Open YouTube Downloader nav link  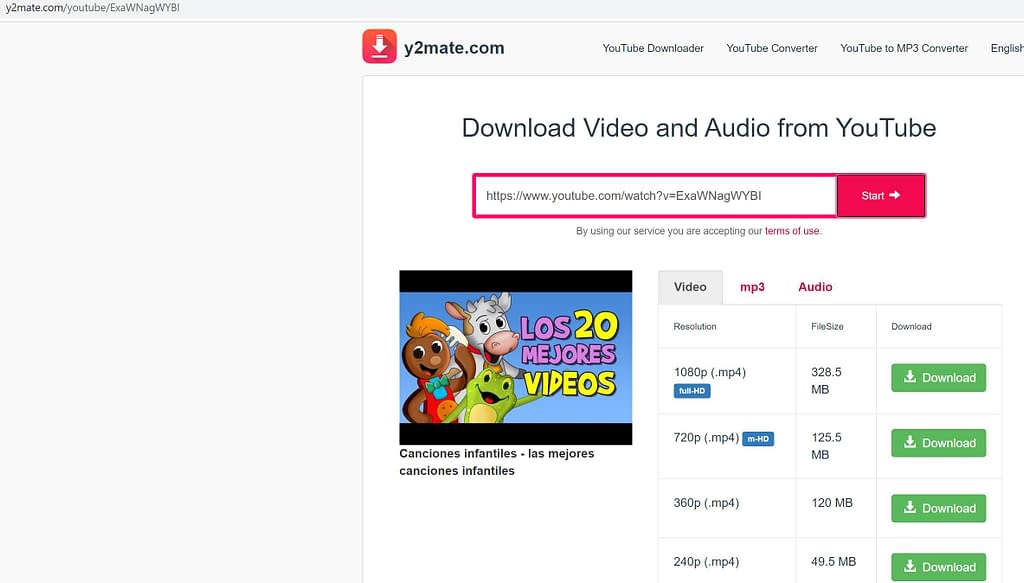(653, 48)
